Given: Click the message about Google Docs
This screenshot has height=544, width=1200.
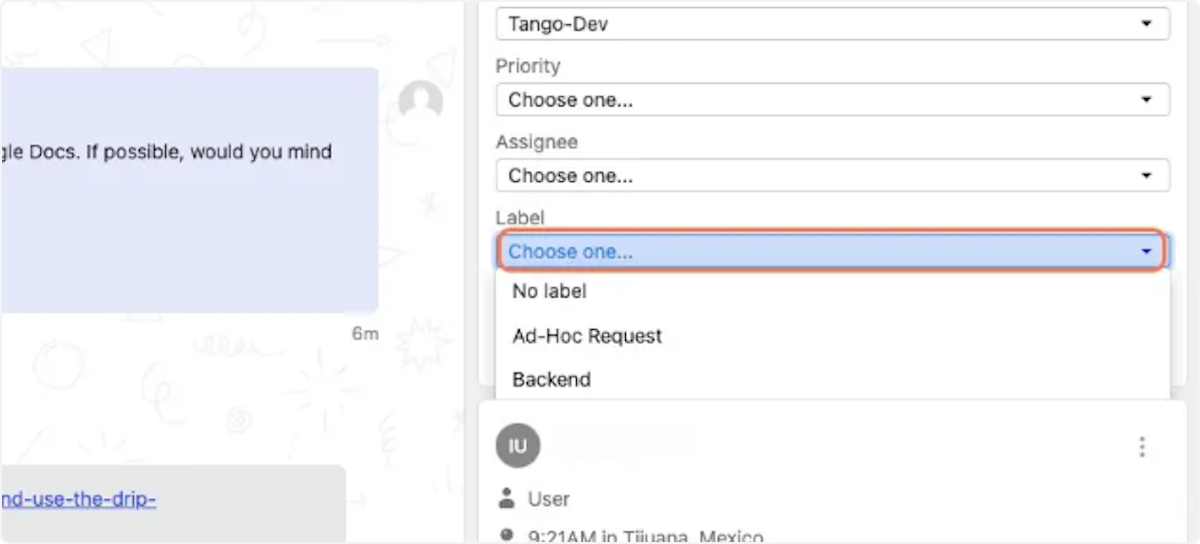Looking at the screenshot, I should [189, 190].
